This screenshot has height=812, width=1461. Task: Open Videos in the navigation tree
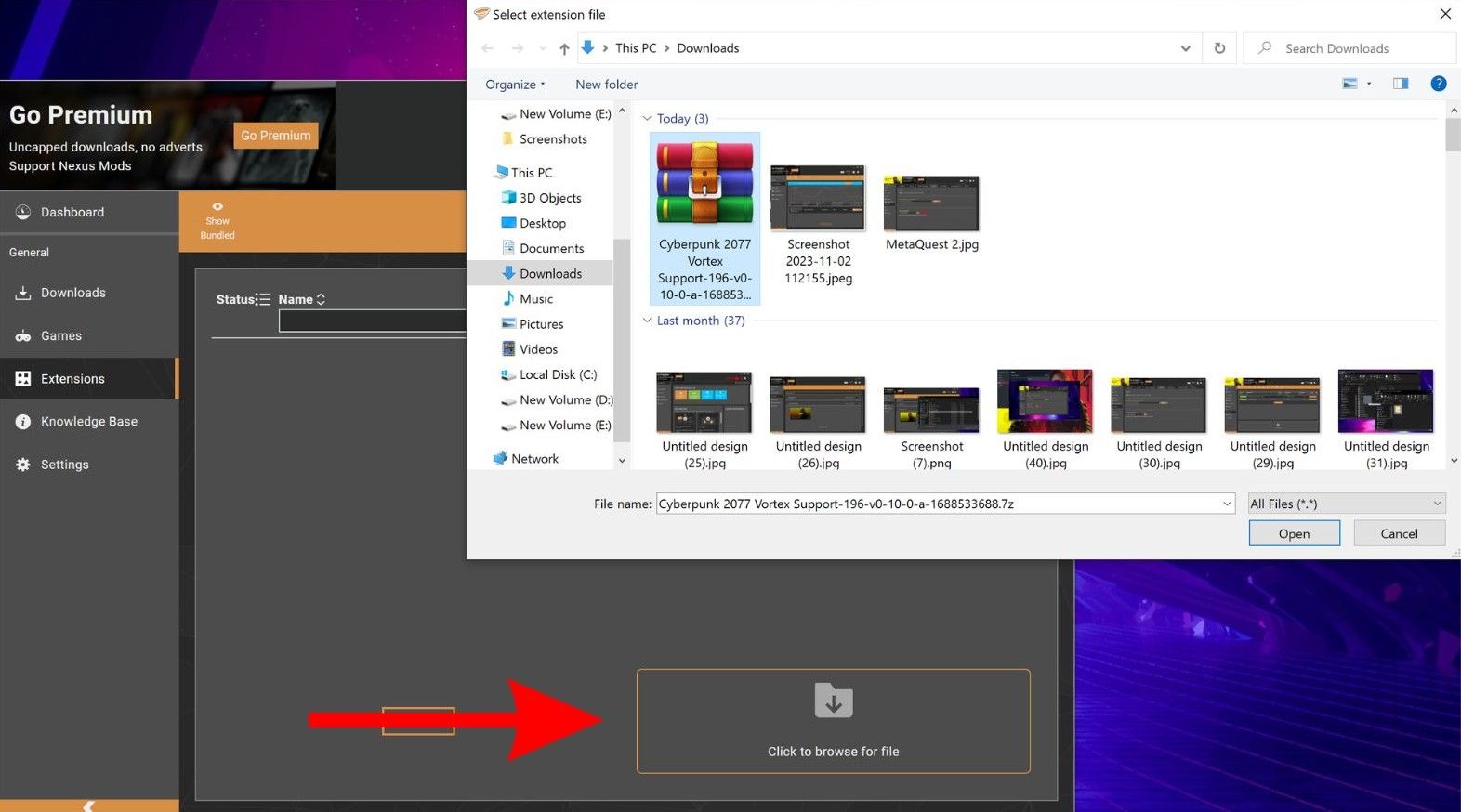(530, 349)
